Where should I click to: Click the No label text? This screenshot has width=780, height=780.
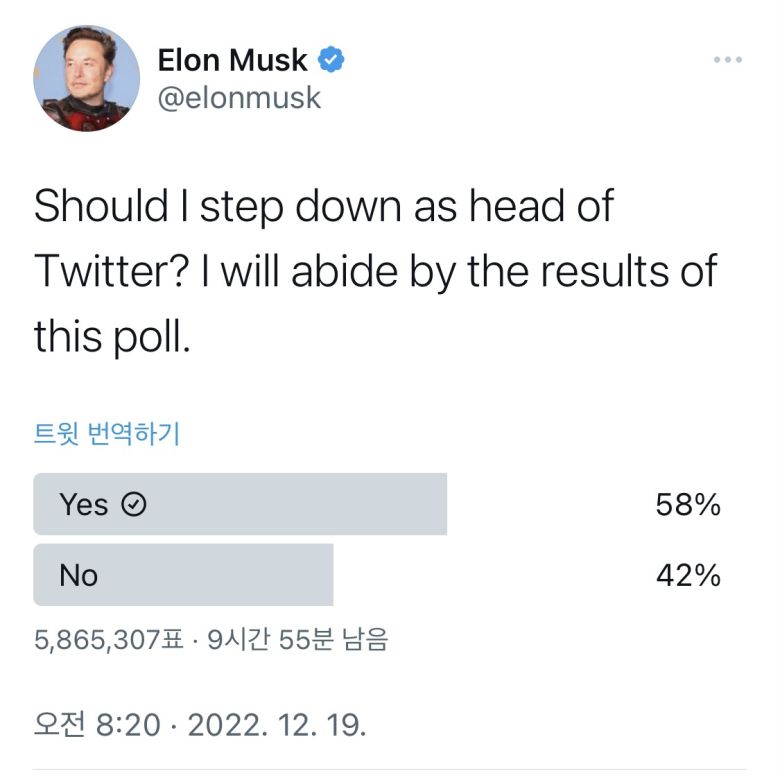click(x=78, y=575)
